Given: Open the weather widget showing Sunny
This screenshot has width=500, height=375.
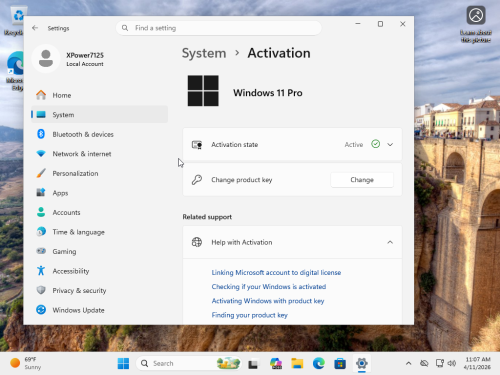Looking at the screenshot, I should (x=26, y=363).
